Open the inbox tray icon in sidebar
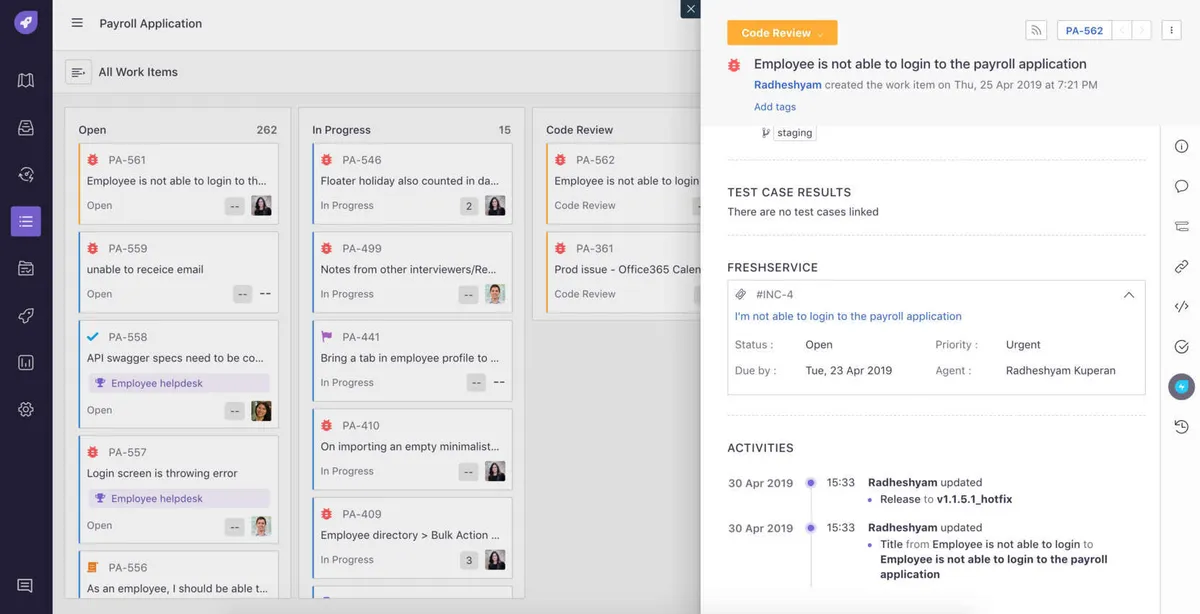Image resolution: width=1200 pixels, height=614 pixels. point(26,128)
